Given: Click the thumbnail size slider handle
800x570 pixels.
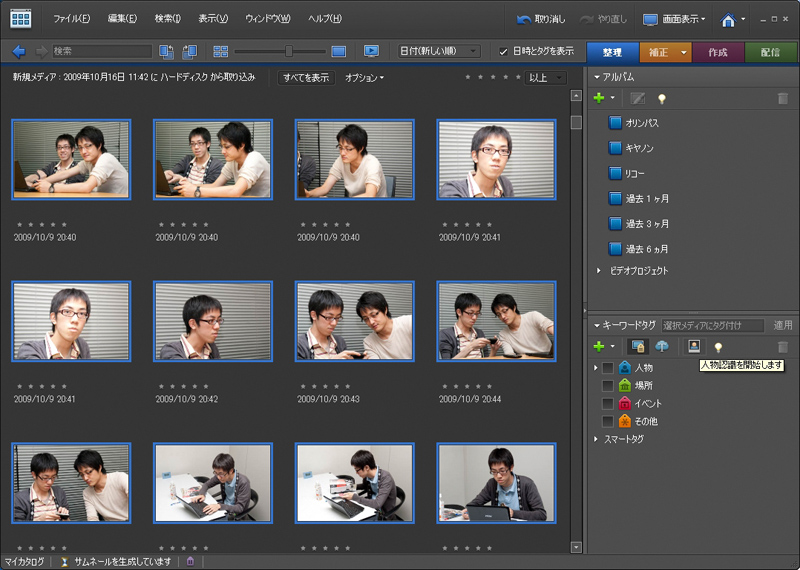Looking at the screenshot, I should [x=289, y=51].
